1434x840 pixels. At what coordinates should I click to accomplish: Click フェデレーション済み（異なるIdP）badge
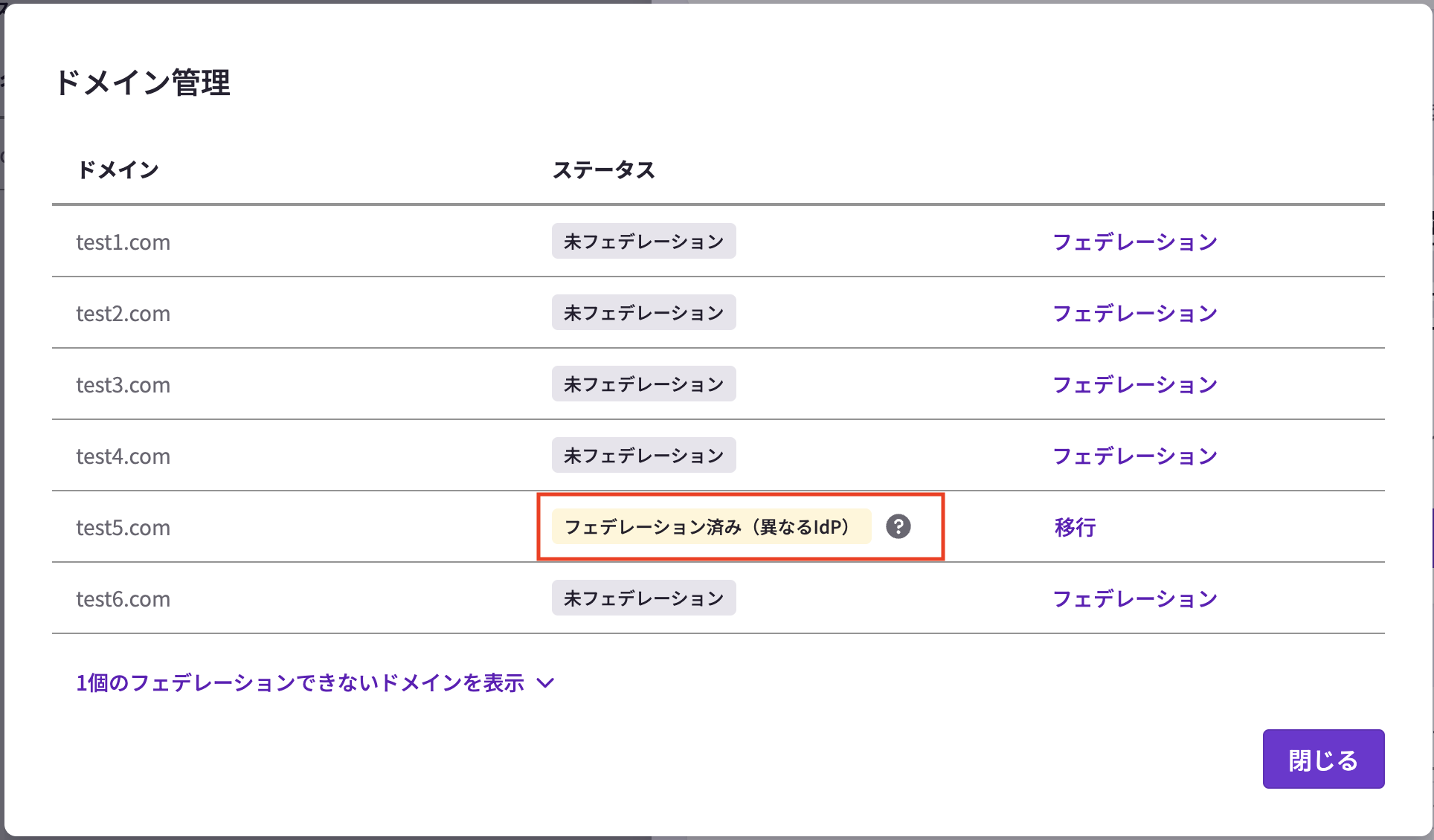(x=711, y=526)
